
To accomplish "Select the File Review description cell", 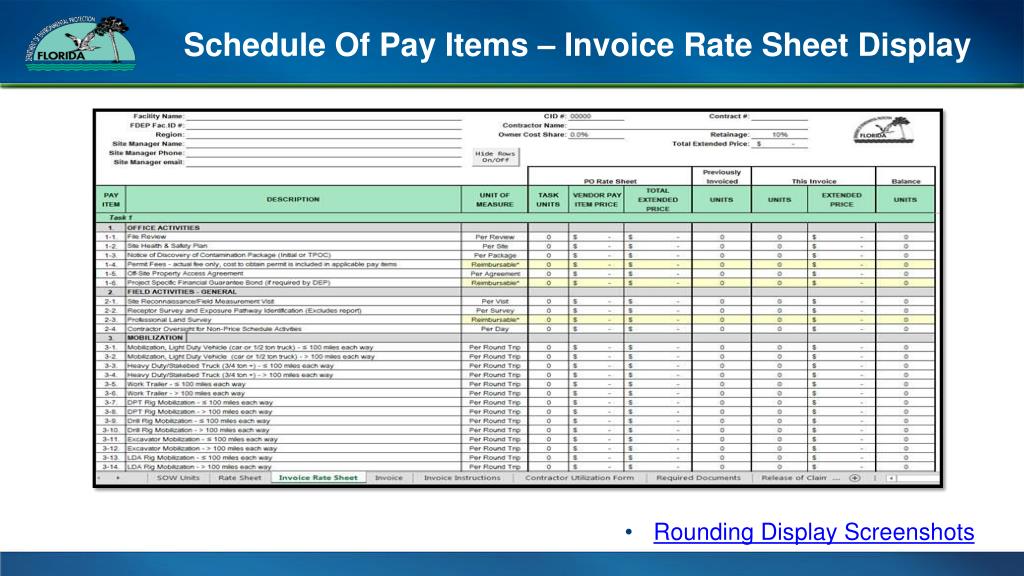I will [x=293, y=237].
